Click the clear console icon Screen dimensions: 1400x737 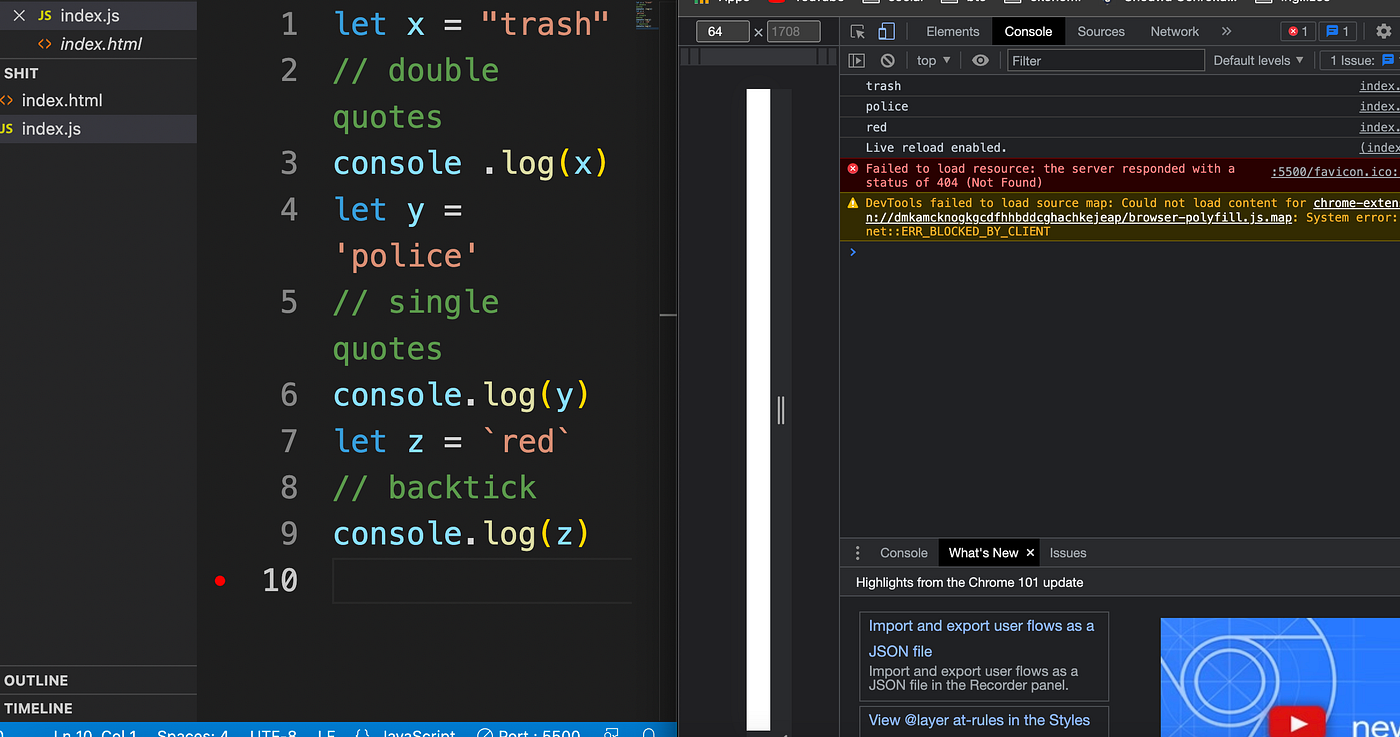pyautogui.click(x=887, y=60)
